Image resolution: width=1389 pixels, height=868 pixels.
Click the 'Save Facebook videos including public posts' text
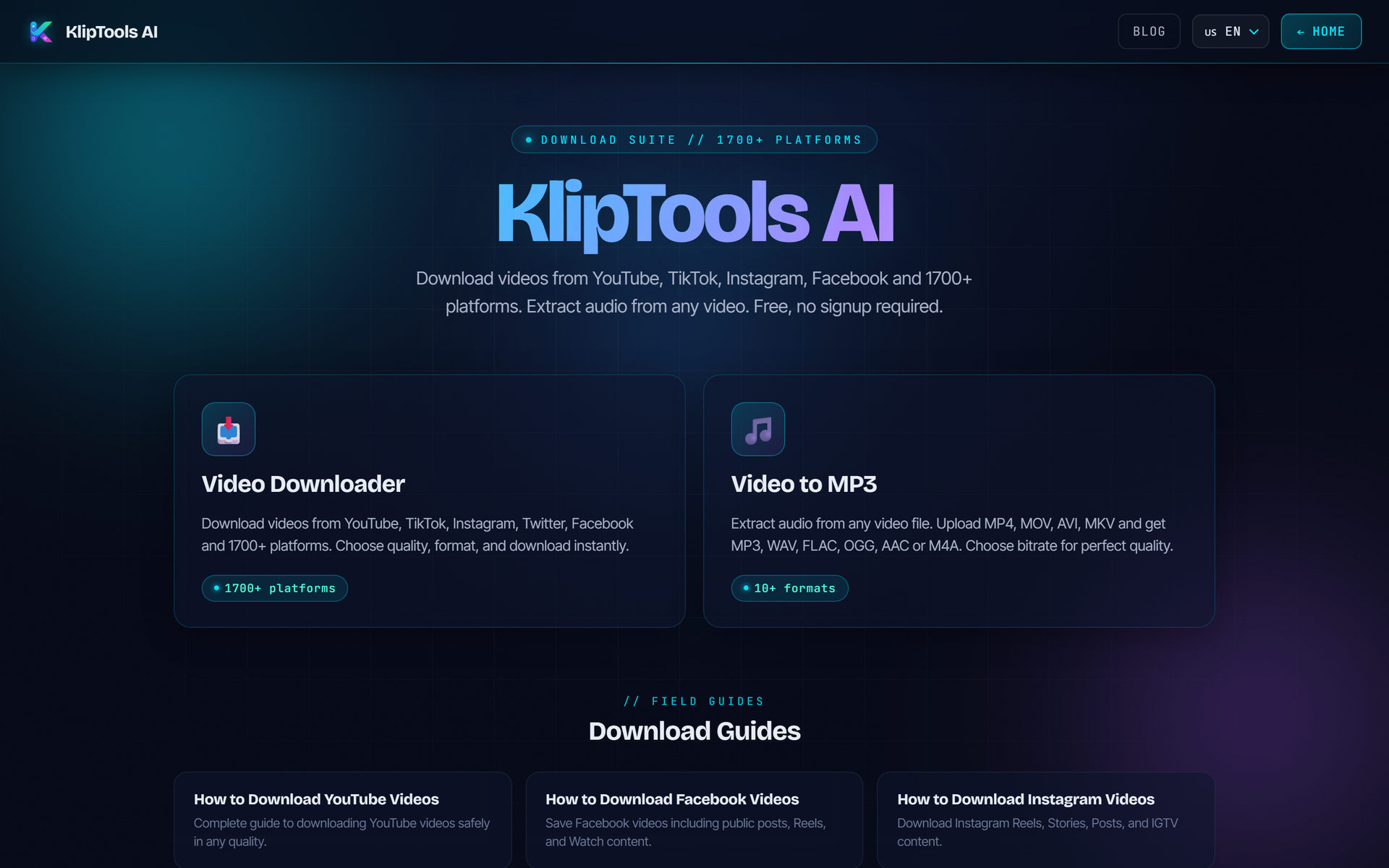[x=686, y=832]
